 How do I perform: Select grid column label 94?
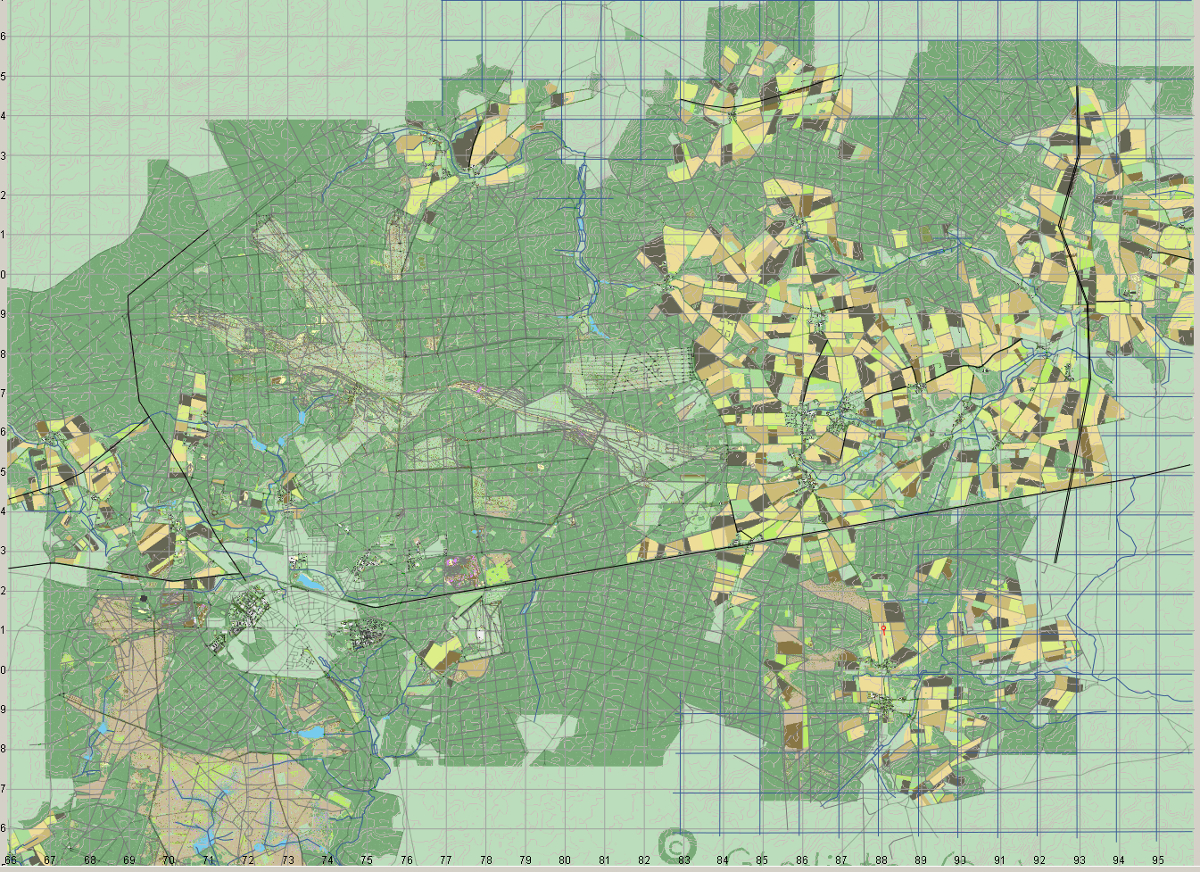pos(1118,860)
